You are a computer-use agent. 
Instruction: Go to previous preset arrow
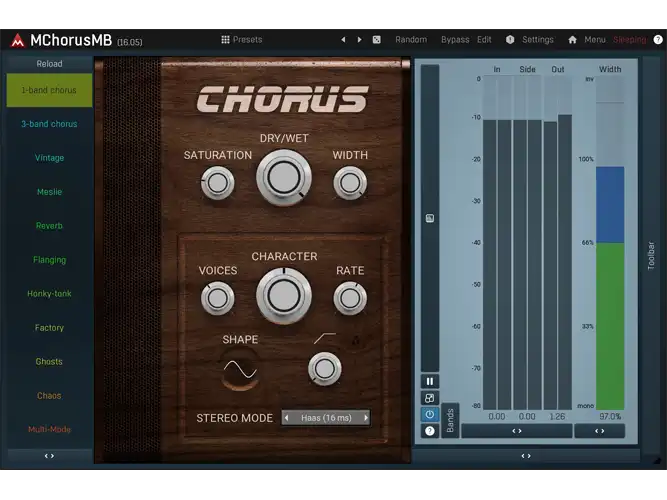pyautogui.click(x=343, y=40)
